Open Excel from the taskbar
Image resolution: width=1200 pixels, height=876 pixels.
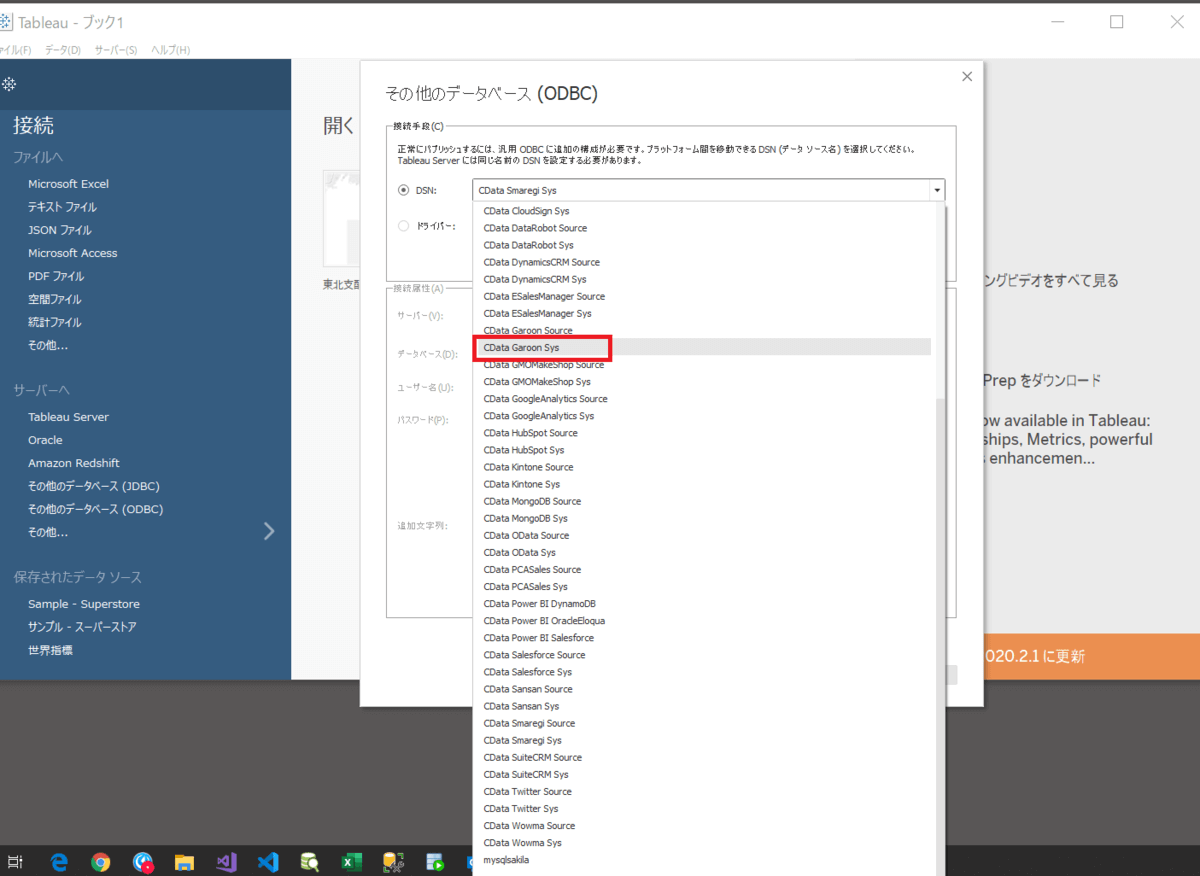tap(351, 861)
